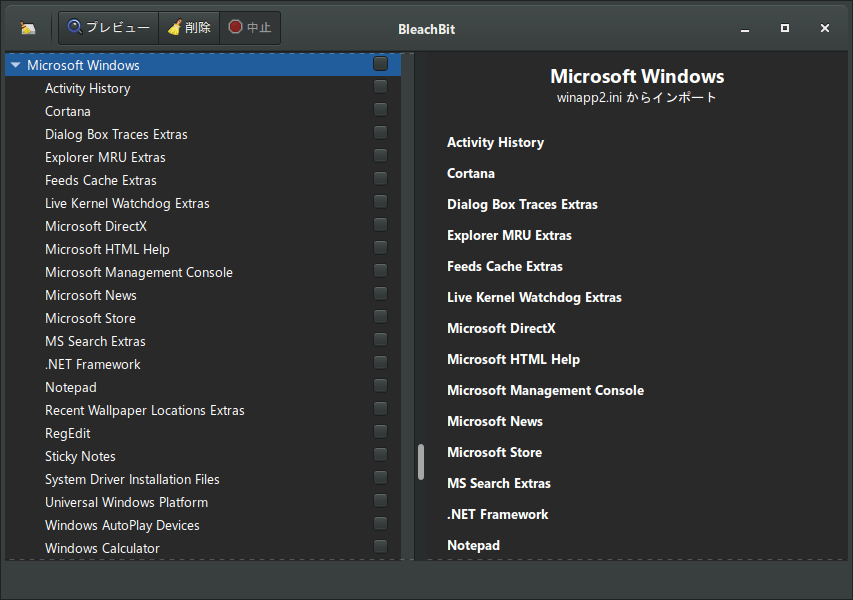Tick the Cortana checkbox

380,110
